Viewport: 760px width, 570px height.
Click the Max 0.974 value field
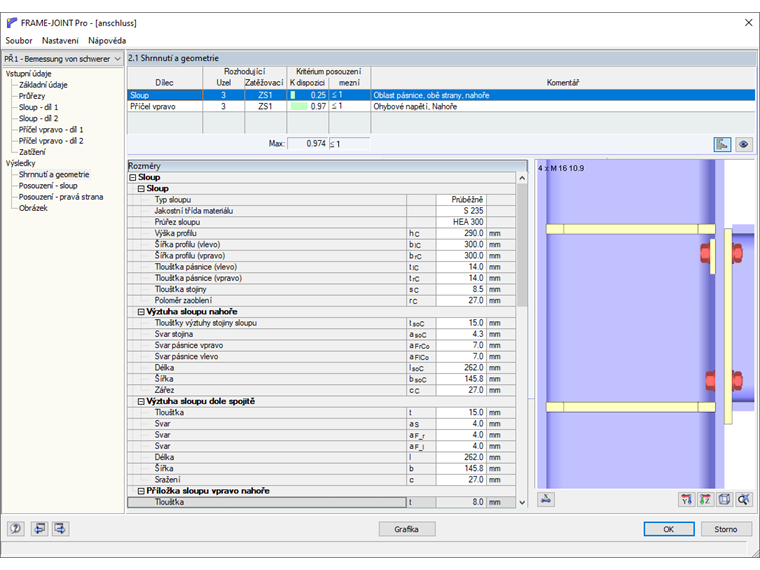[307, 143]
